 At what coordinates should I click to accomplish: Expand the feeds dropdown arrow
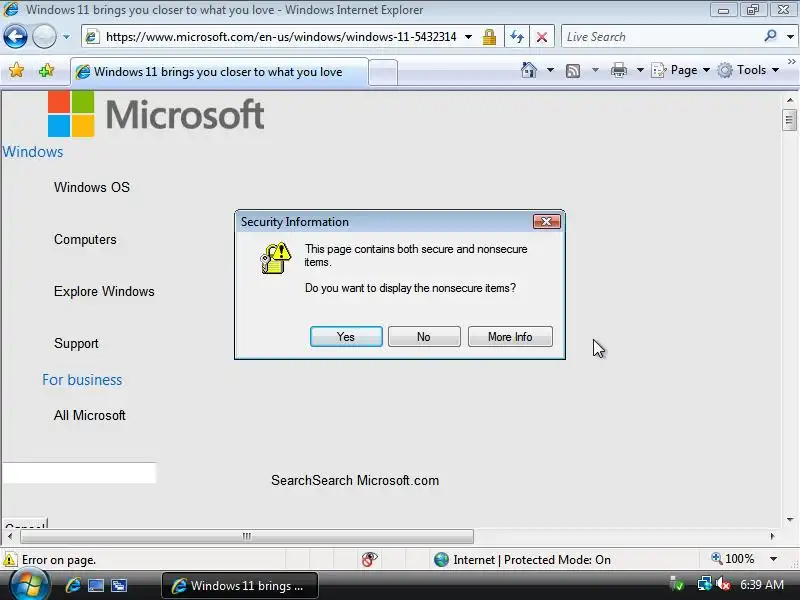click(x=595, y=70)
